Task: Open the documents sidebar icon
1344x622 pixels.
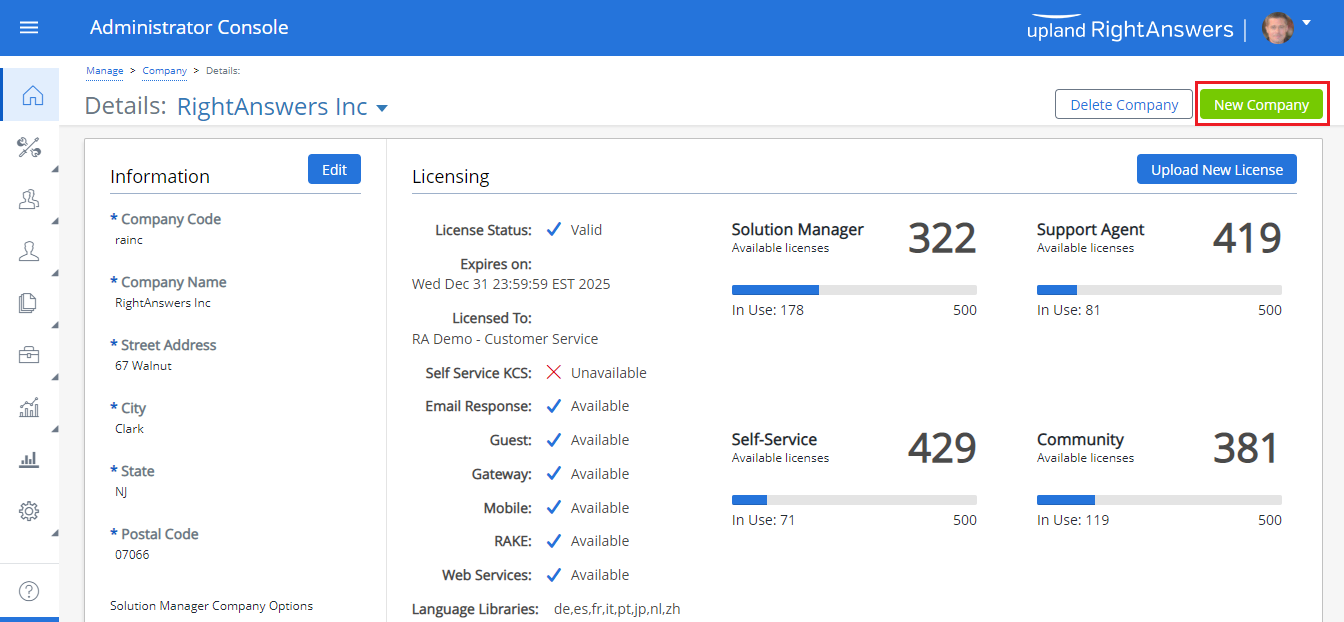Action: click(29, 304)
